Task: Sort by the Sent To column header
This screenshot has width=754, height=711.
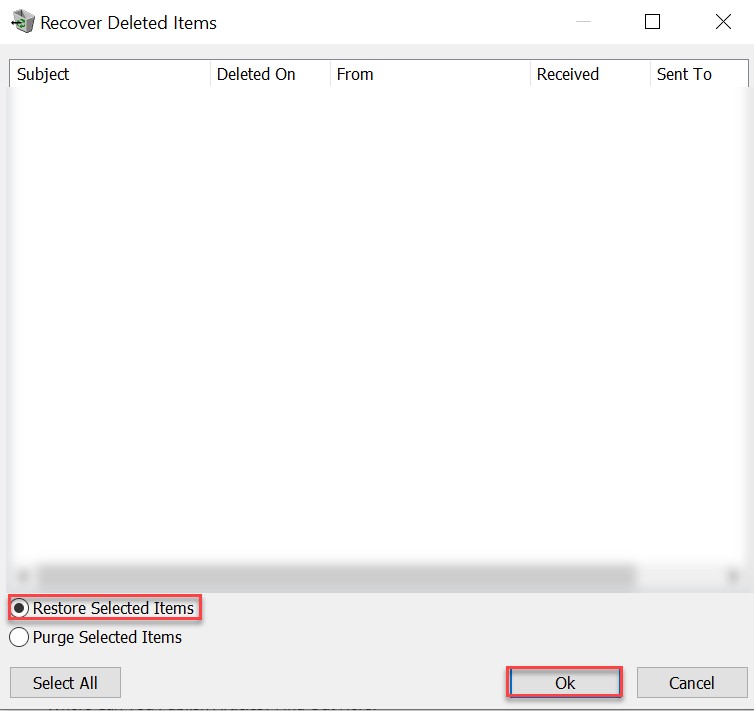Action: point(699,74)
